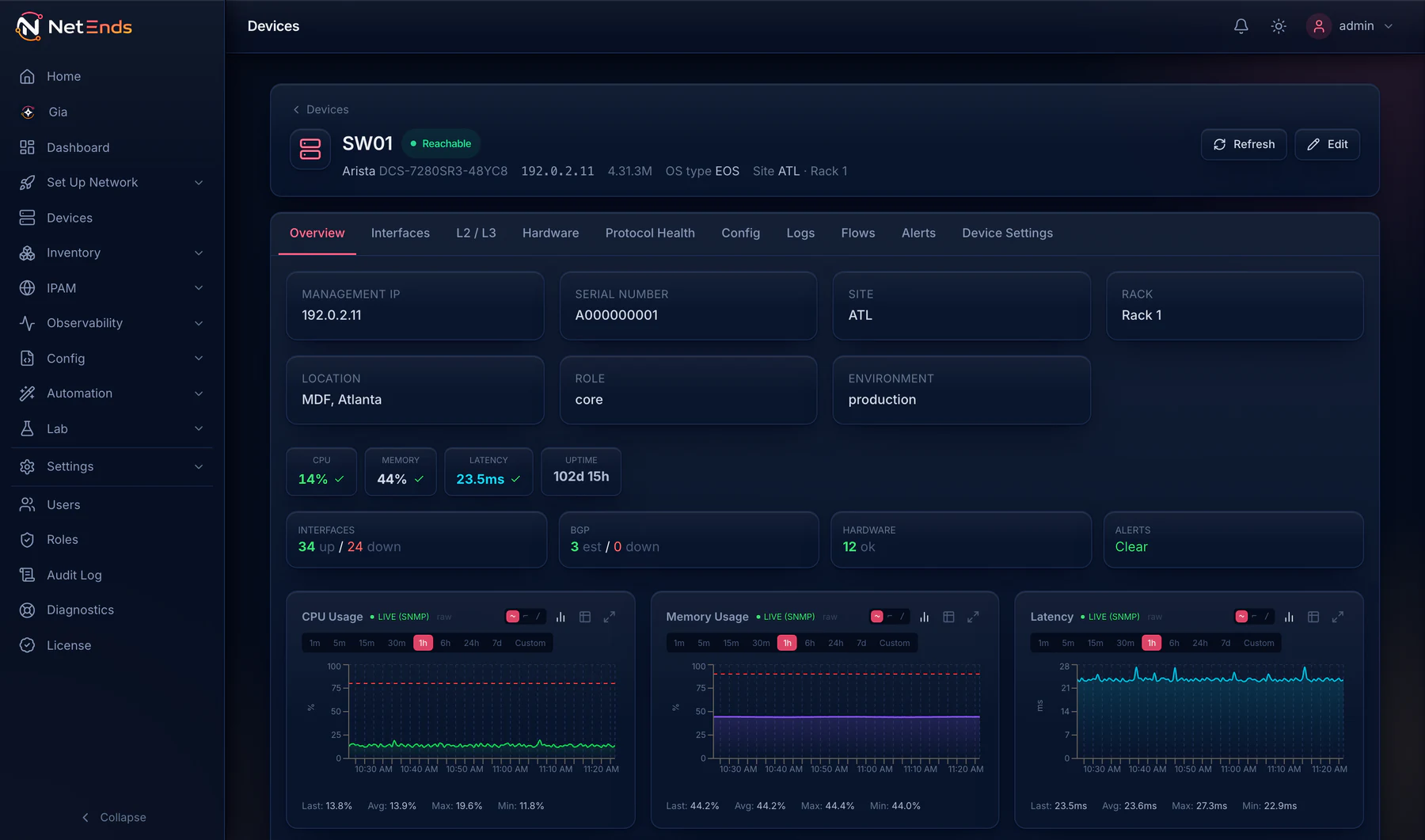Screen dimensions: 1425x840
Task: Expand the CPU Usage chart fullscreen
Action: [609, 617]
